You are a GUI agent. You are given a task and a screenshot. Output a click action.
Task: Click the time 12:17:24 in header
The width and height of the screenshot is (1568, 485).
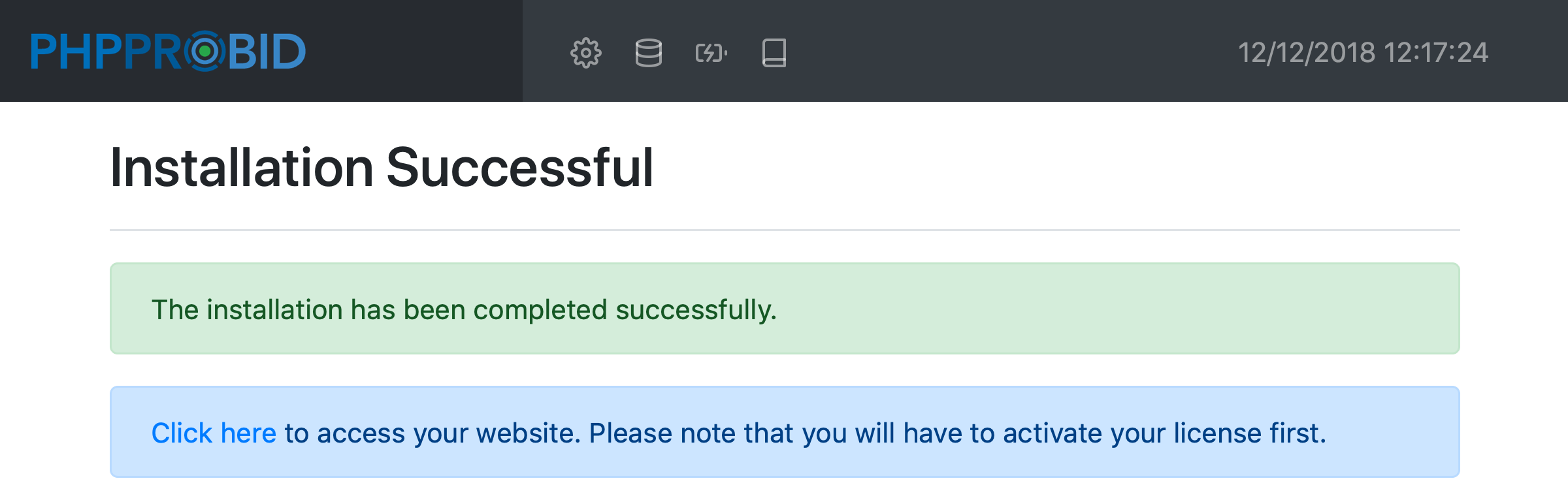tap(1435, 53)
